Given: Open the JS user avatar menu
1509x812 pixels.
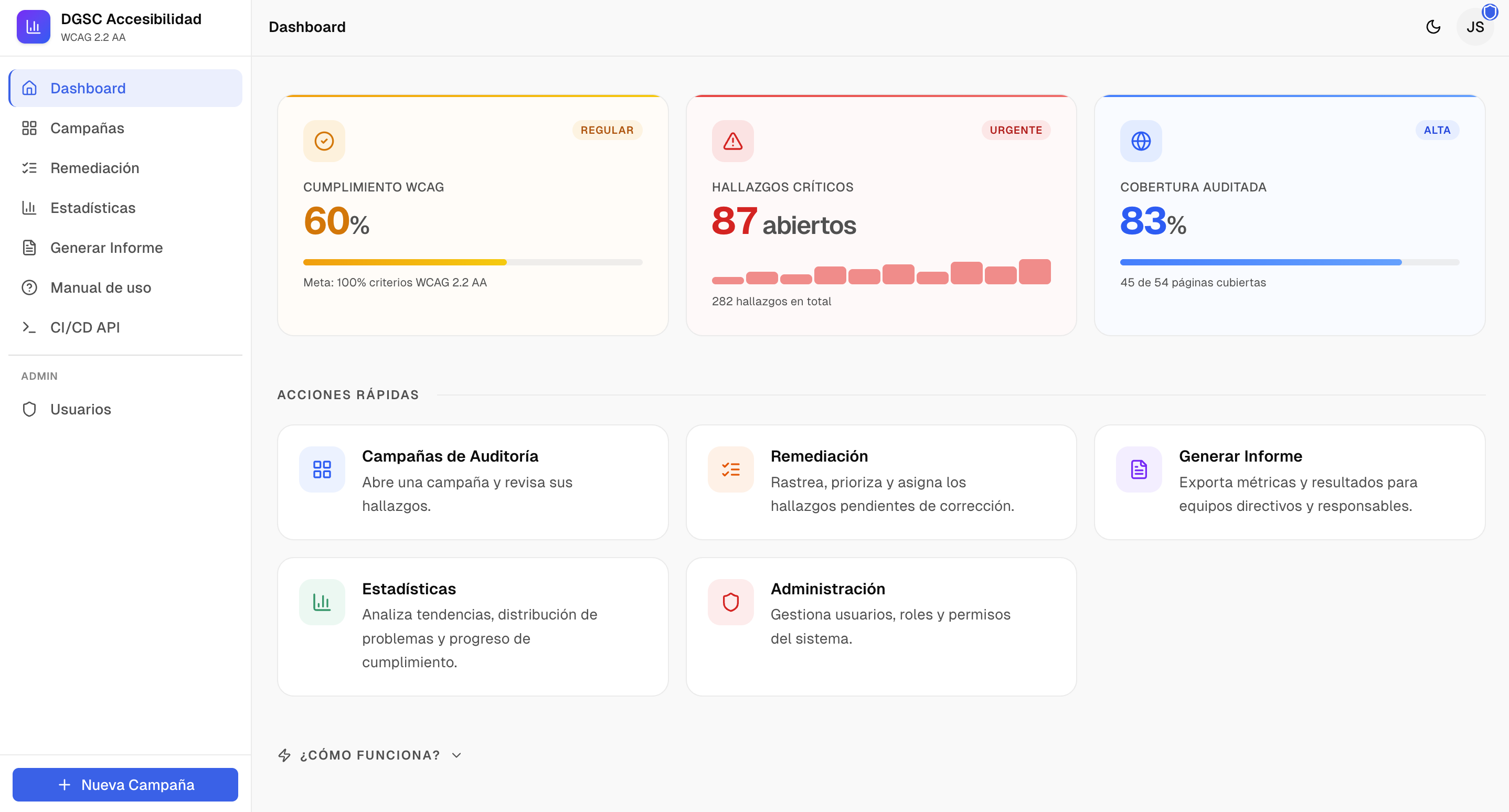Looking at the screenshot, I should pyautogui.click(x=1474, y=27).
